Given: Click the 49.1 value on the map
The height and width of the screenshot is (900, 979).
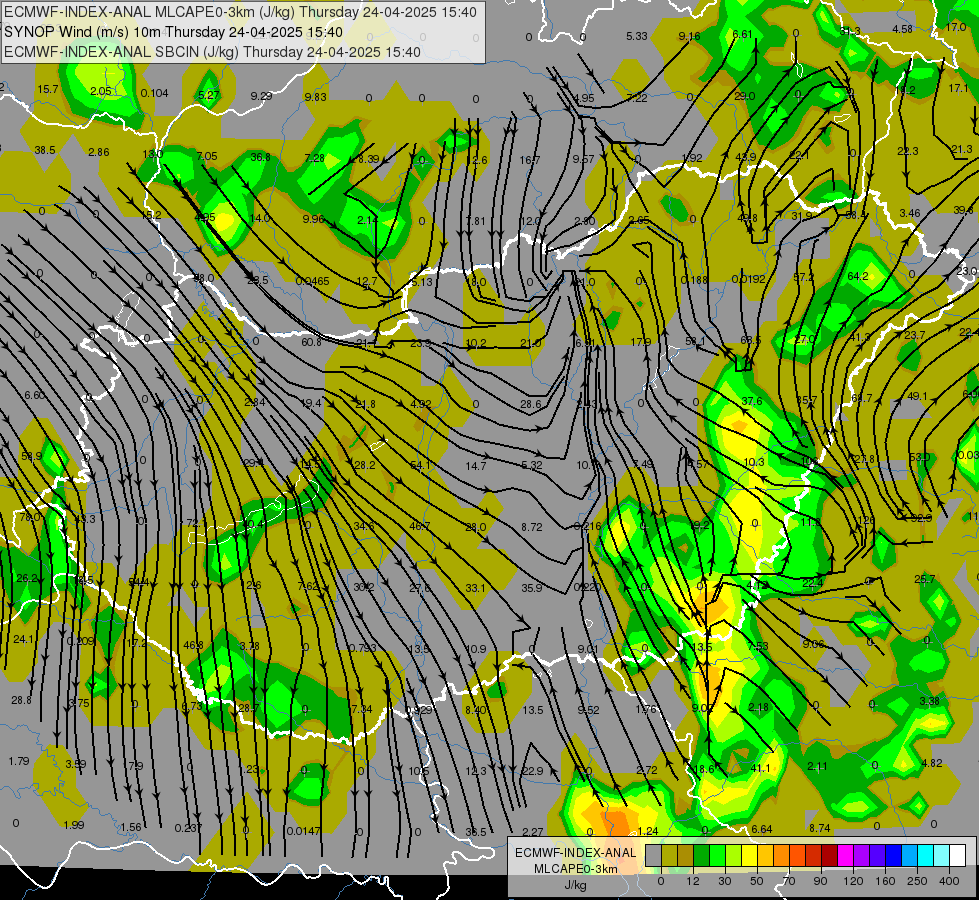Looking at the screenshot, I should tap(918, 396).
